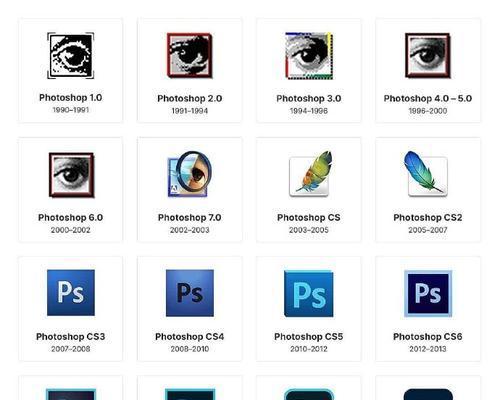Image resolution: width=500 pixels, height=400 pixels.
Task: Click the "Photoshop CS5" label
Action: pyautogui.click(x=309, y=337)
